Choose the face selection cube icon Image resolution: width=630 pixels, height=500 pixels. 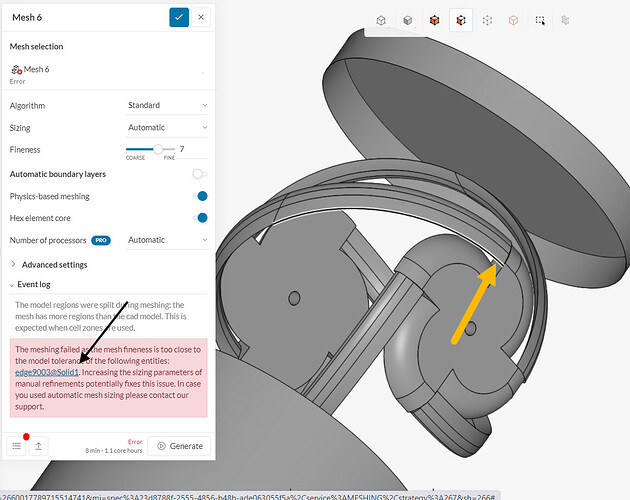461,20
